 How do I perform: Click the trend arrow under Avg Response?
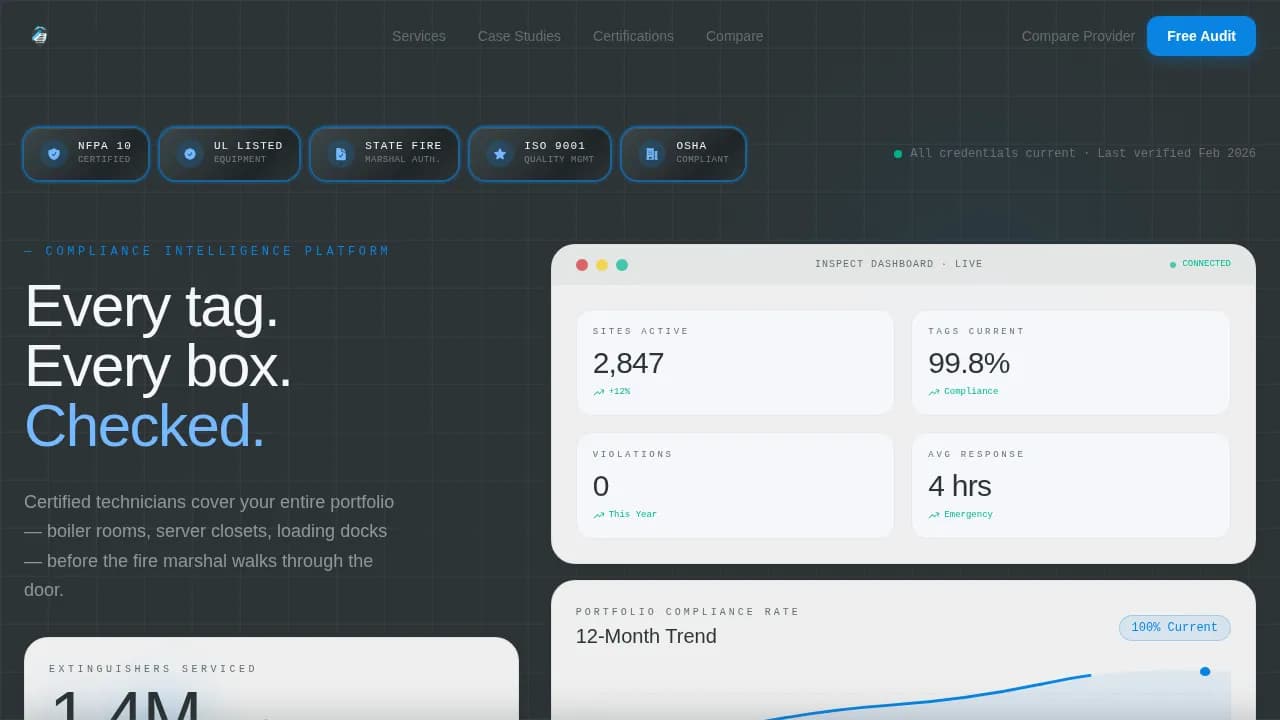point(934,515)
